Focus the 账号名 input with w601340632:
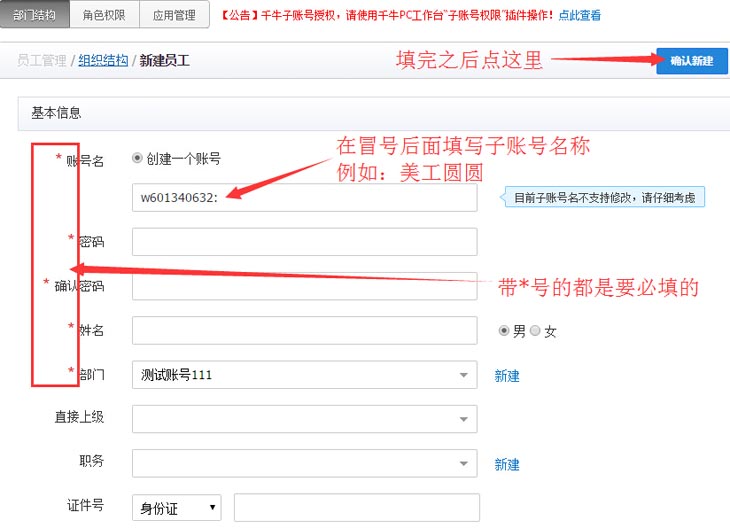730x528 pixels. coord(304,197)
